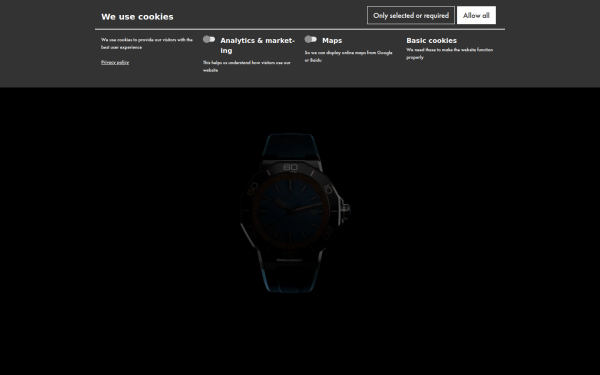Select the Basic cookies heading
The image size is (600, 375).
431,40
